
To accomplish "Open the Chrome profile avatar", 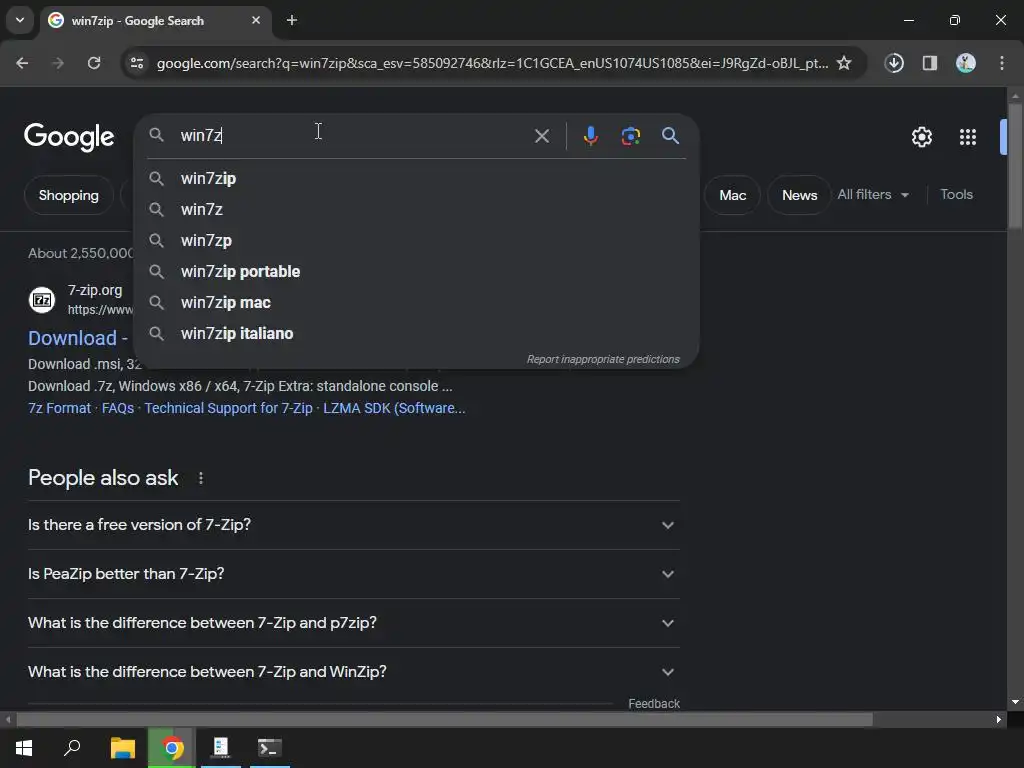I will 966,63.
